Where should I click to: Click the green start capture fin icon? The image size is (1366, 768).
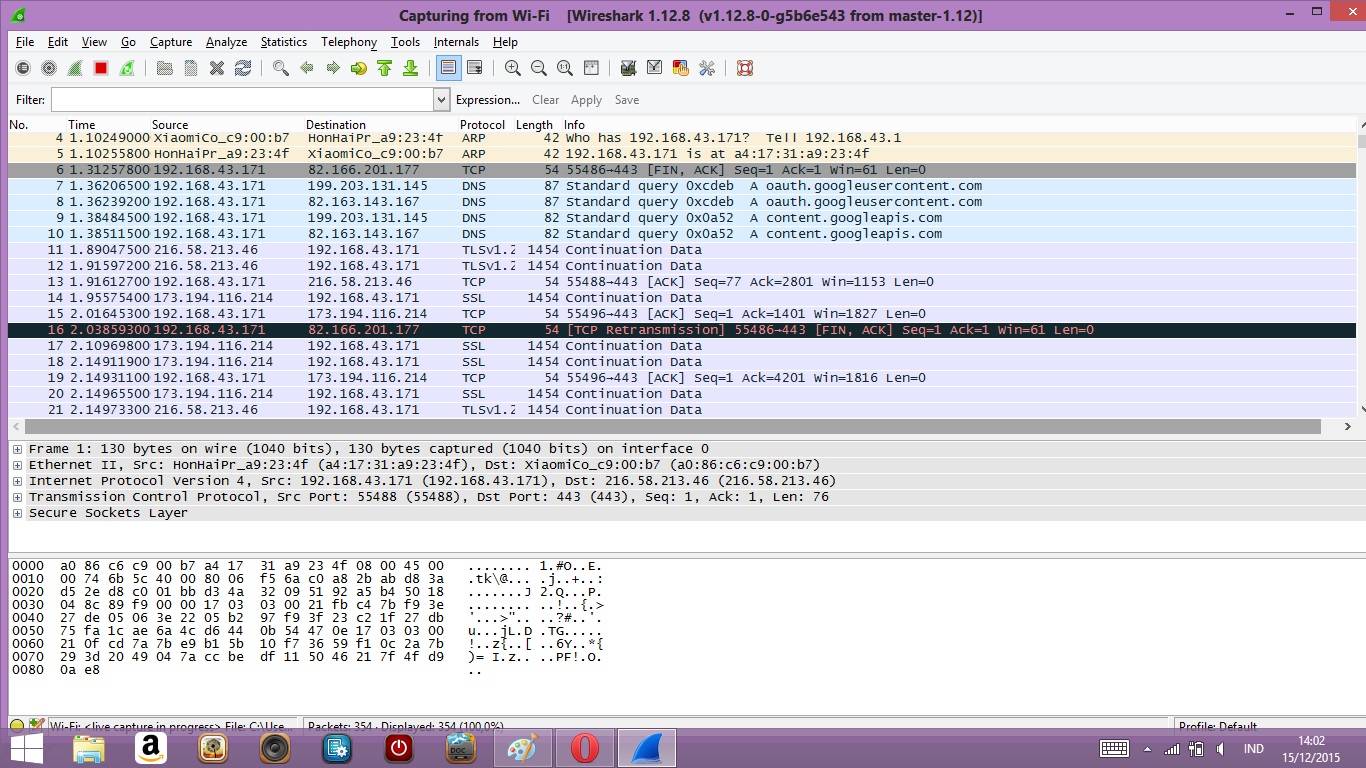point(75,68)
